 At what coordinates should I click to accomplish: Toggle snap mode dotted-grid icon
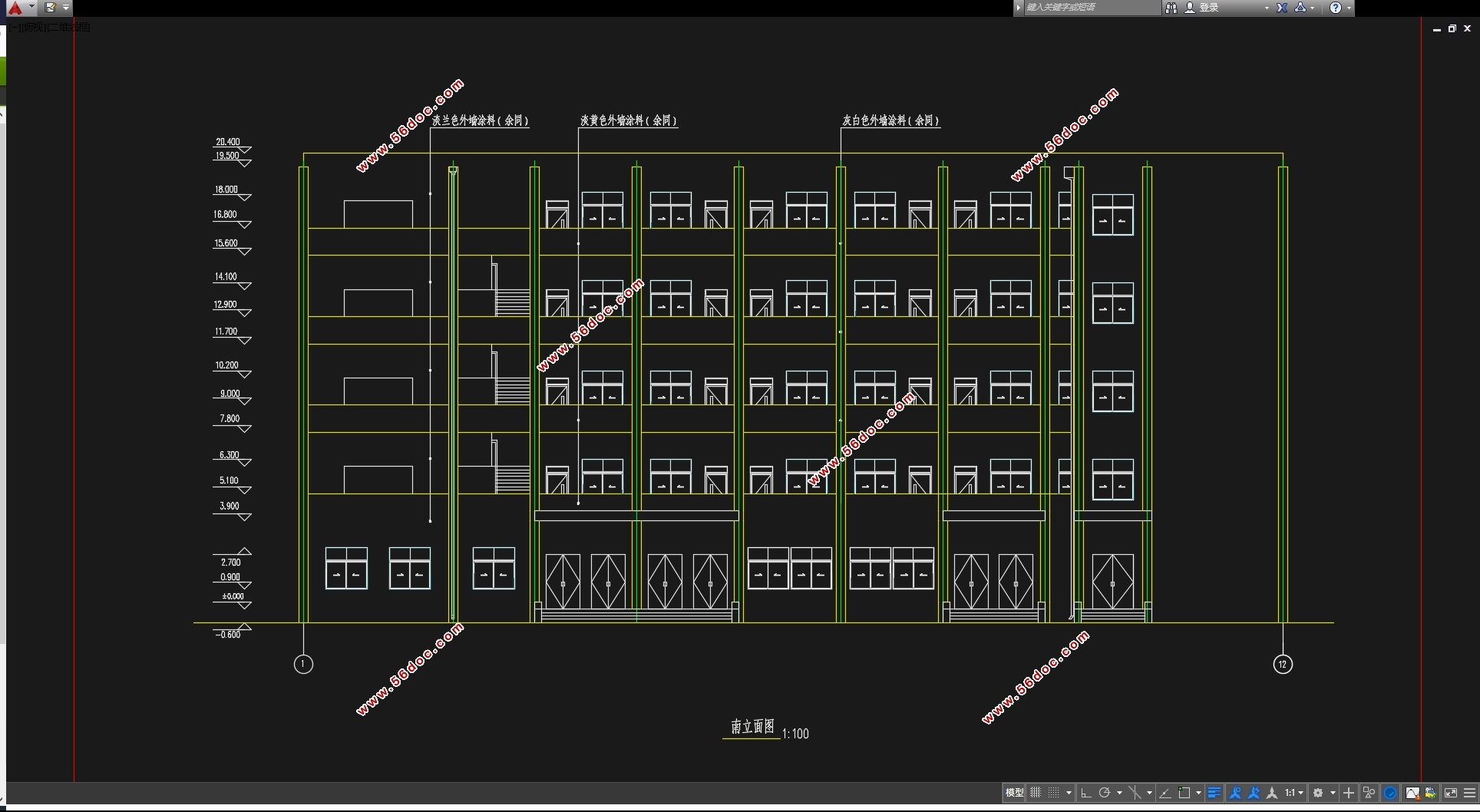click(1053, 793)
